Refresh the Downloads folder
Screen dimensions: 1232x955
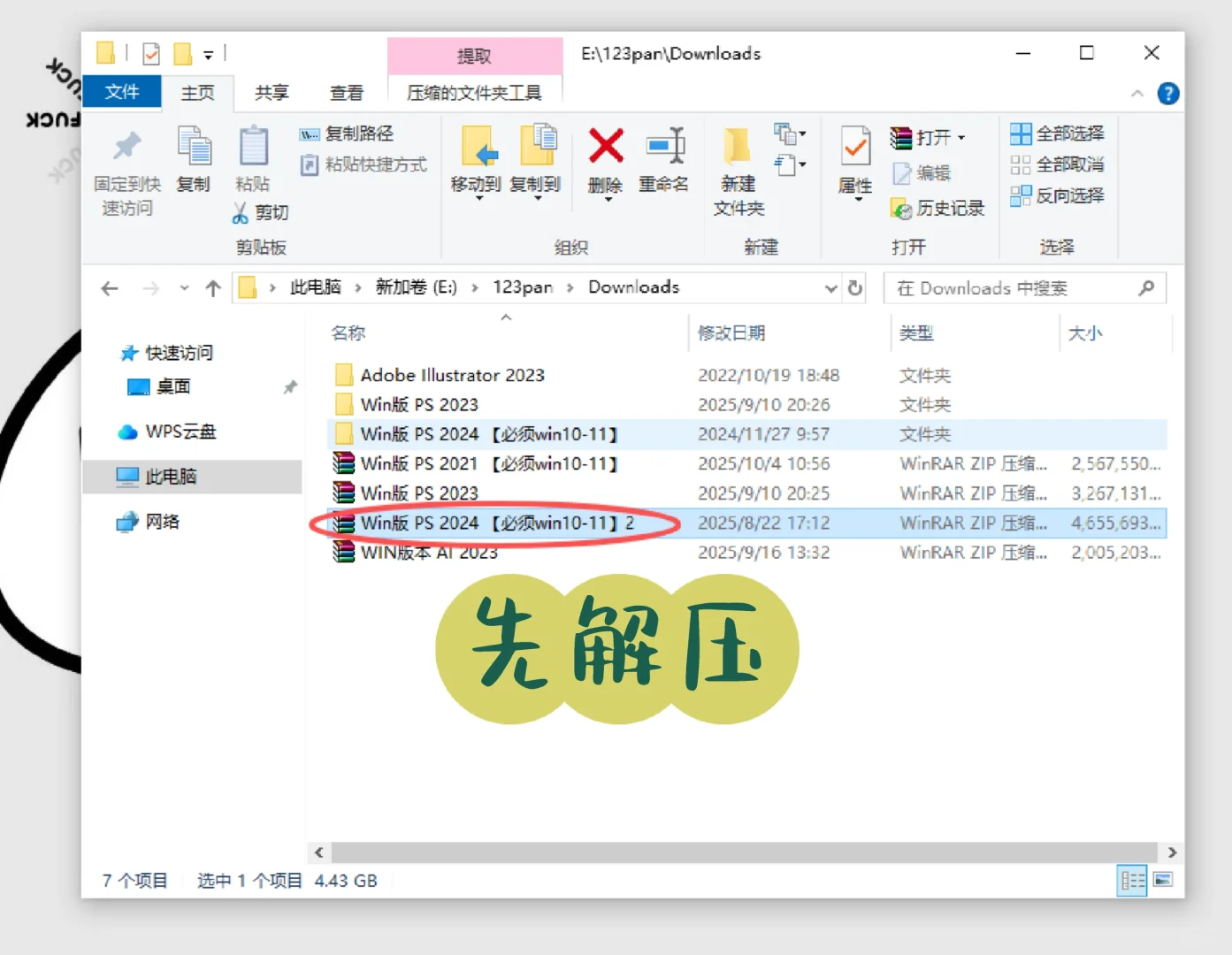pos(854,287)
